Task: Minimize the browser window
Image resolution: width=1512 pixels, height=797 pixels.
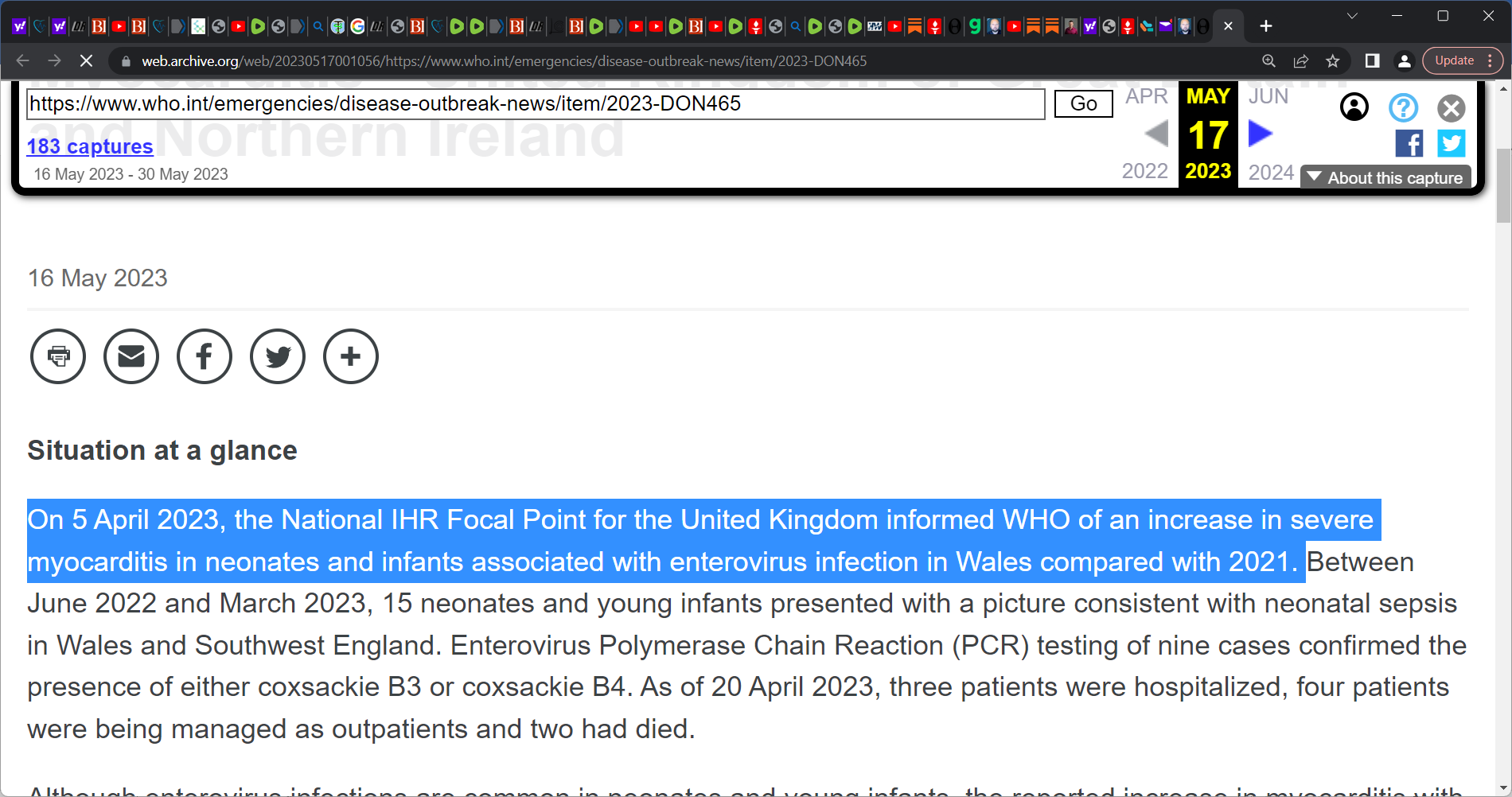Action: (1397, 16)
